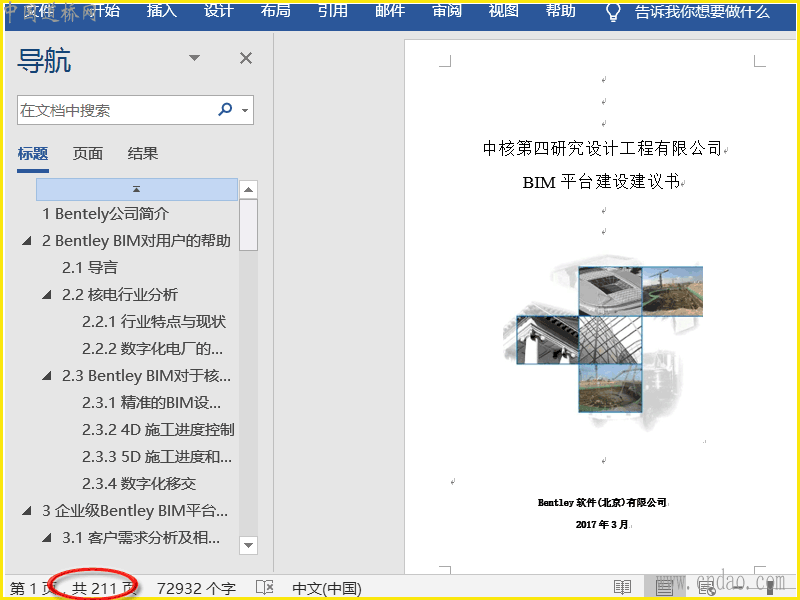Select the 结果 tab in navigation pane

point(143,154)
